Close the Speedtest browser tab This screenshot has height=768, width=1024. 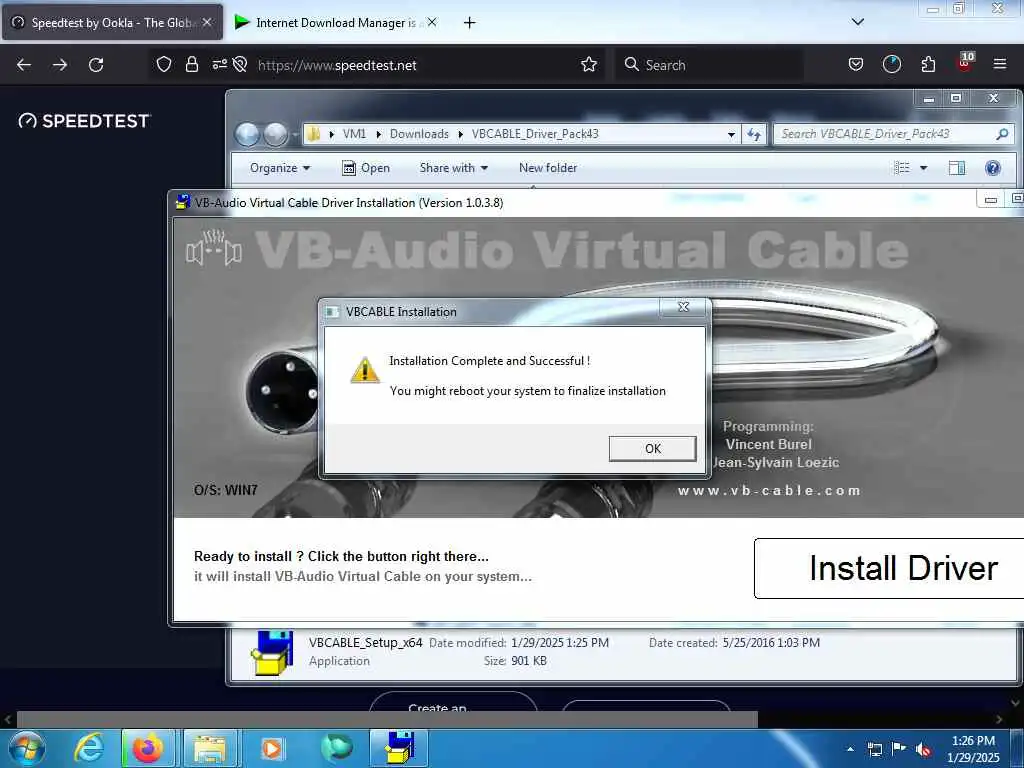click(x=207, y=22)
